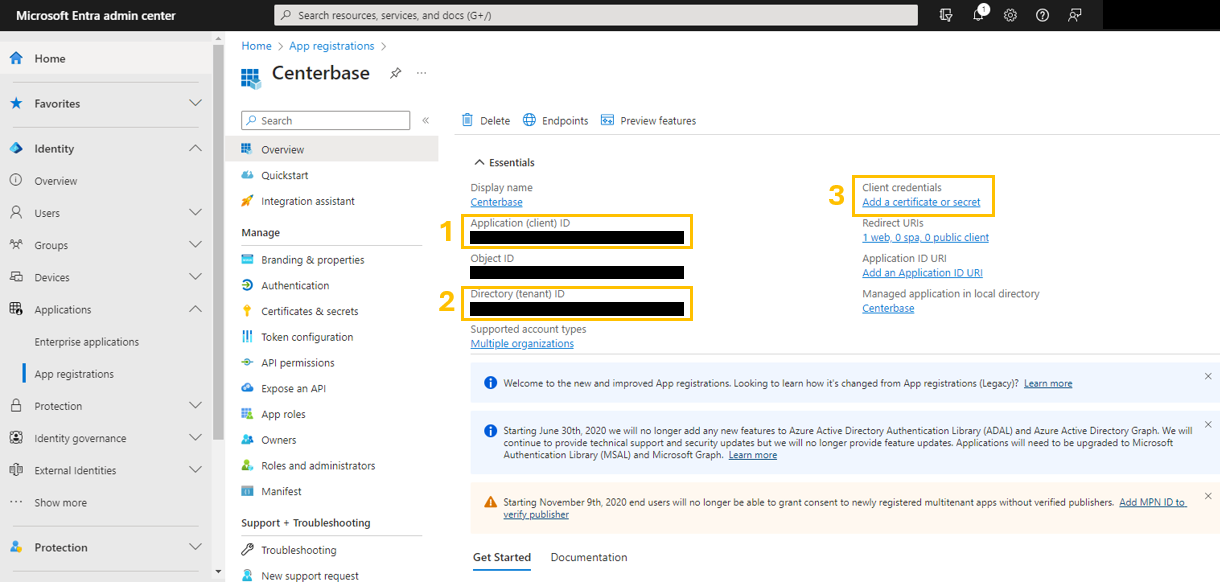This screenshot has width=1220, height=582.
Task: Open the notifications bell icon
Action: [x=979, y=15]
